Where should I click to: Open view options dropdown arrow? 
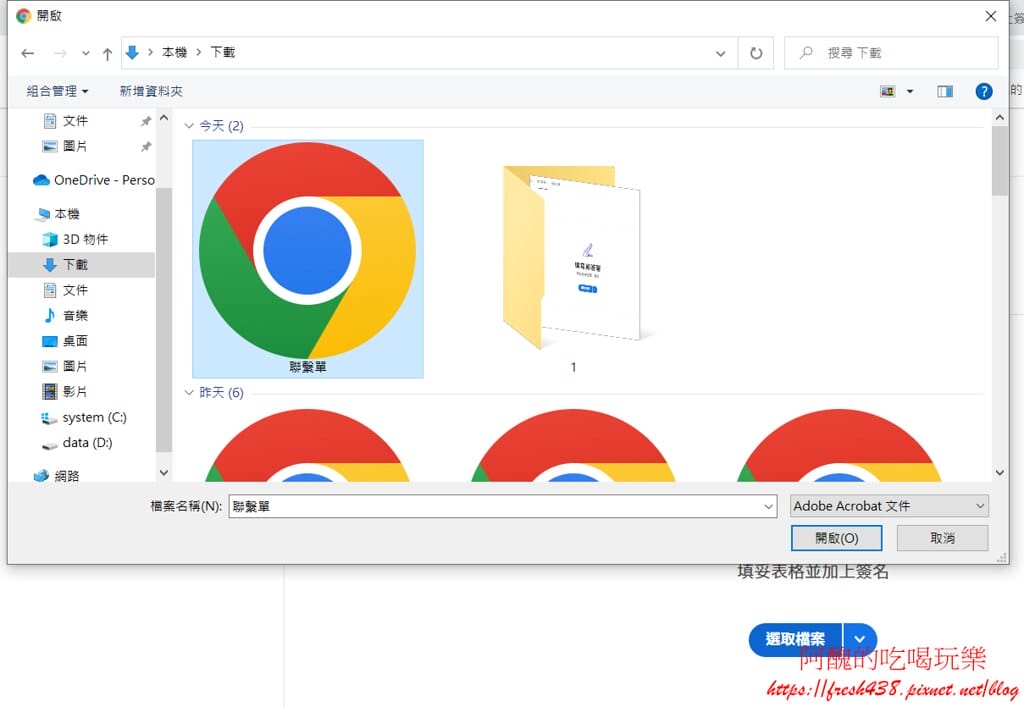click(910, 91)
